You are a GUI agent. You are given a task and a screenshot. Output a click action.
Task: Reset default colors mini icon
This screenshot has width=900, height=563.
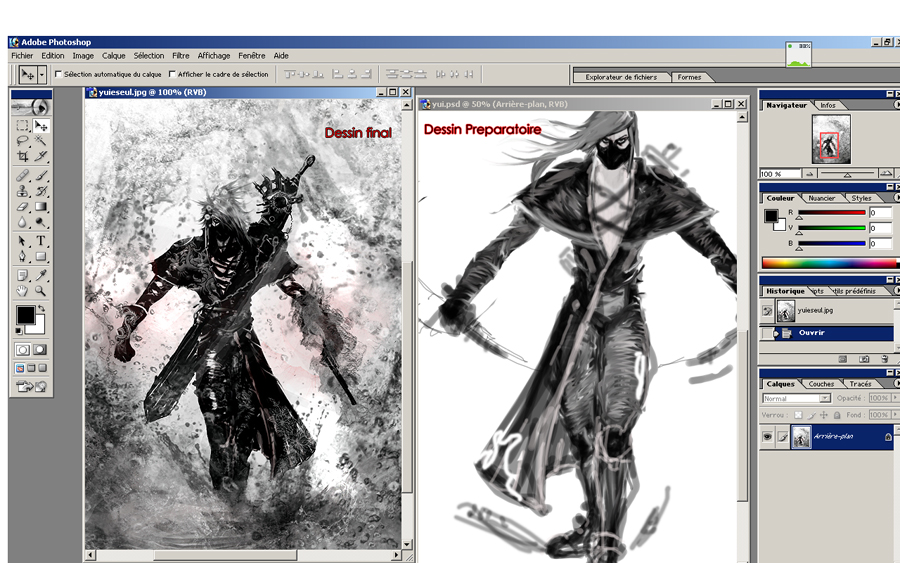click(x=19, y=331)
